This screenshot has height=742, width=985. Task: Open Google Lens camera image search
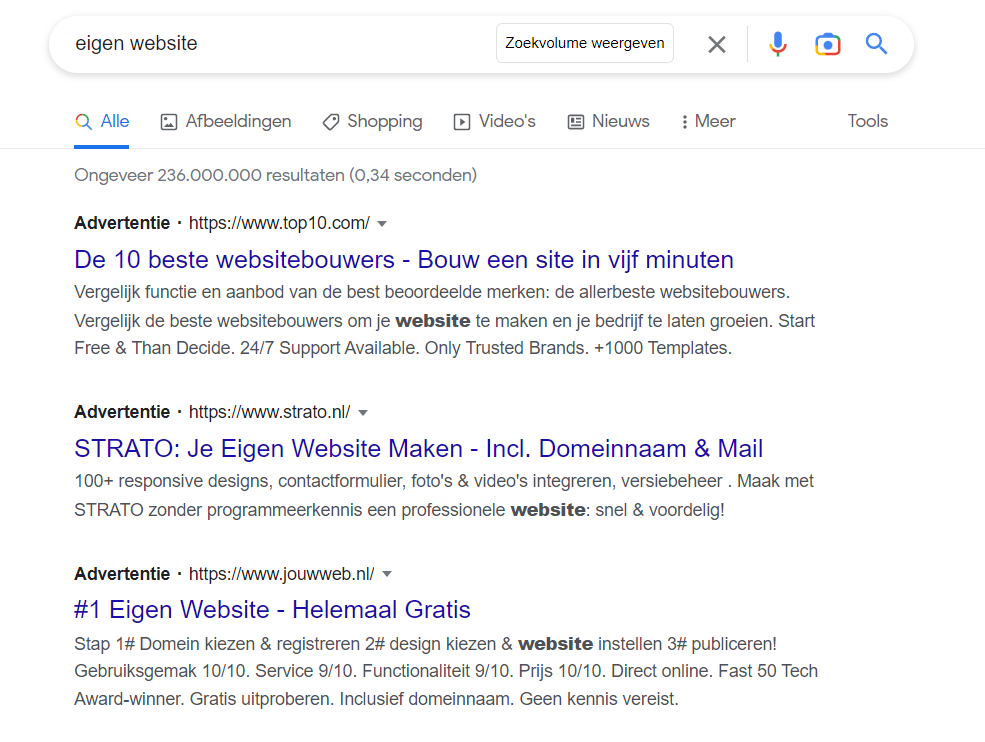pos(827,44)
